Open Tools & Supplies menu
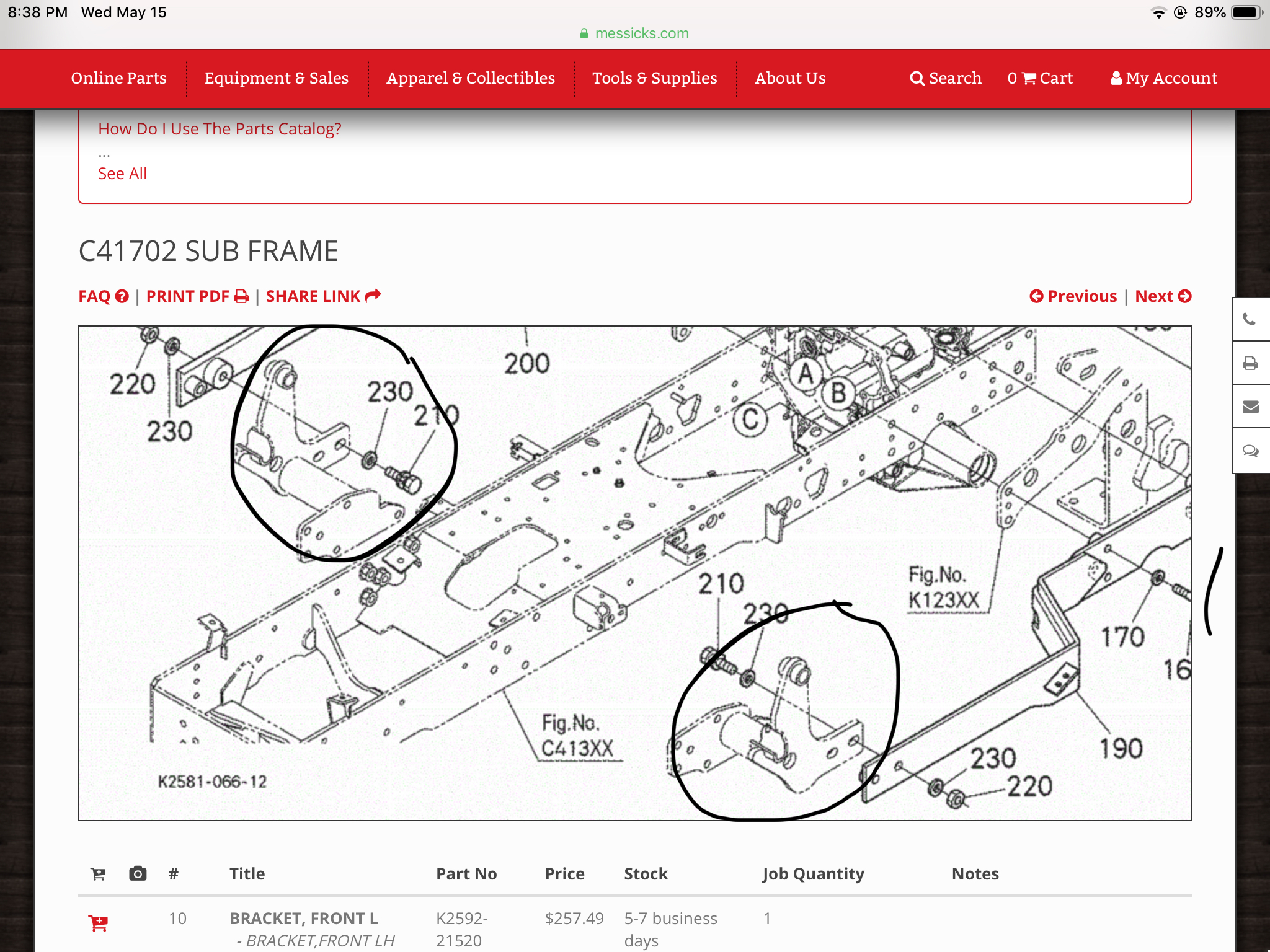Screen dimensions: 1270x952 click(x=654, y=79)
